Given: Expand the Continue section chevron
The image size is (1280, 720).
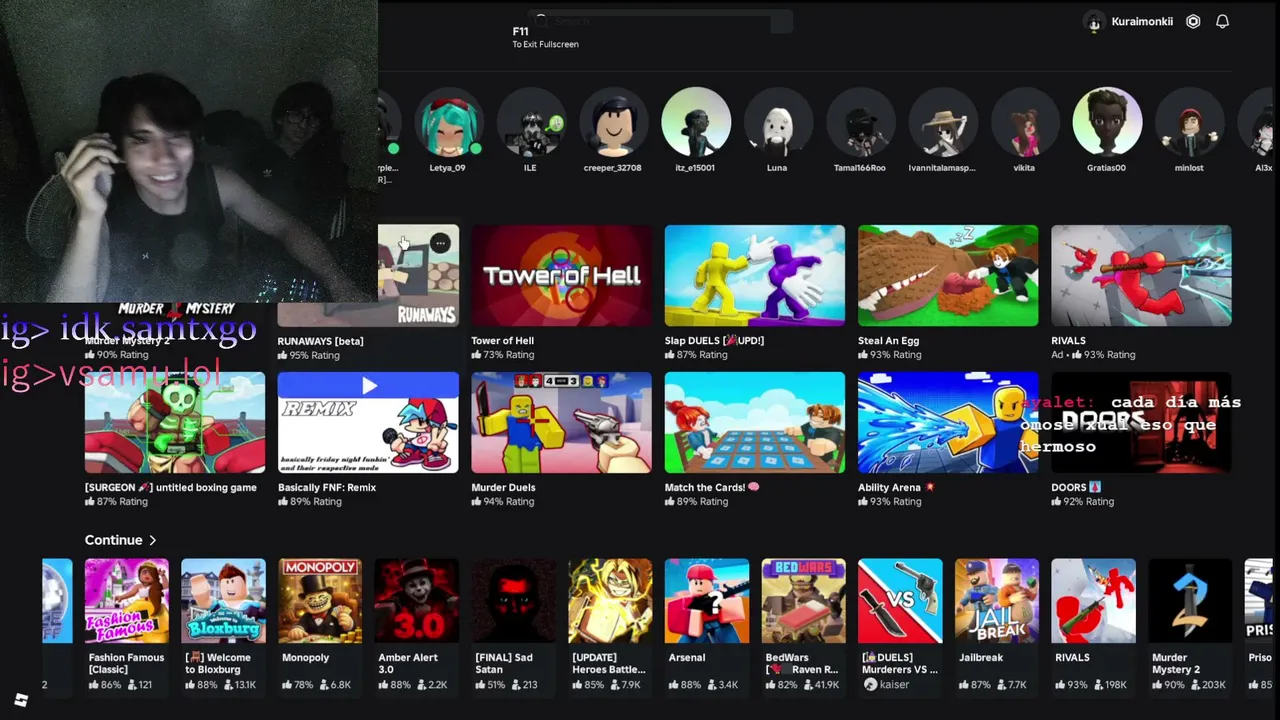Looking at the screenshot, I should [x=152, y=540].
